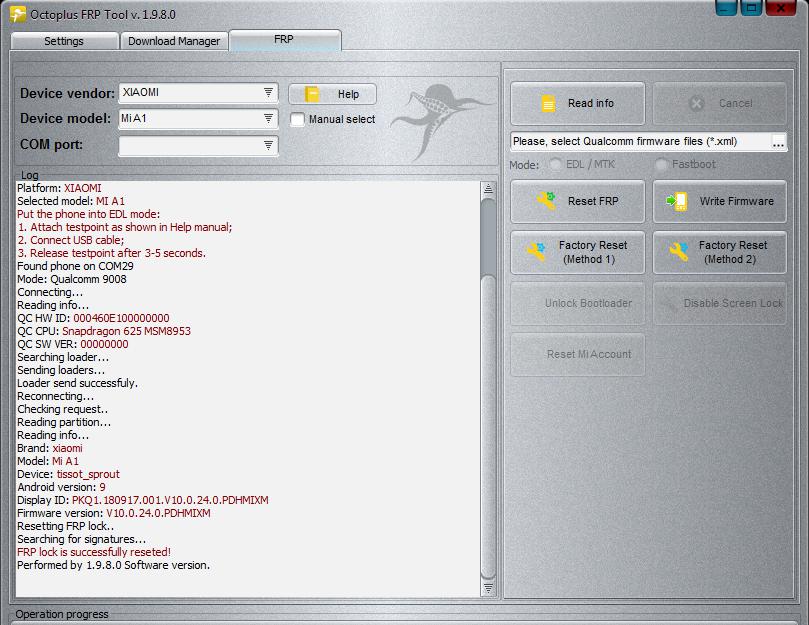Click 'Reading partition...' log line
The width and height of the screenshot is (809, 625).
pyautogui.click(x=64, y=422)
